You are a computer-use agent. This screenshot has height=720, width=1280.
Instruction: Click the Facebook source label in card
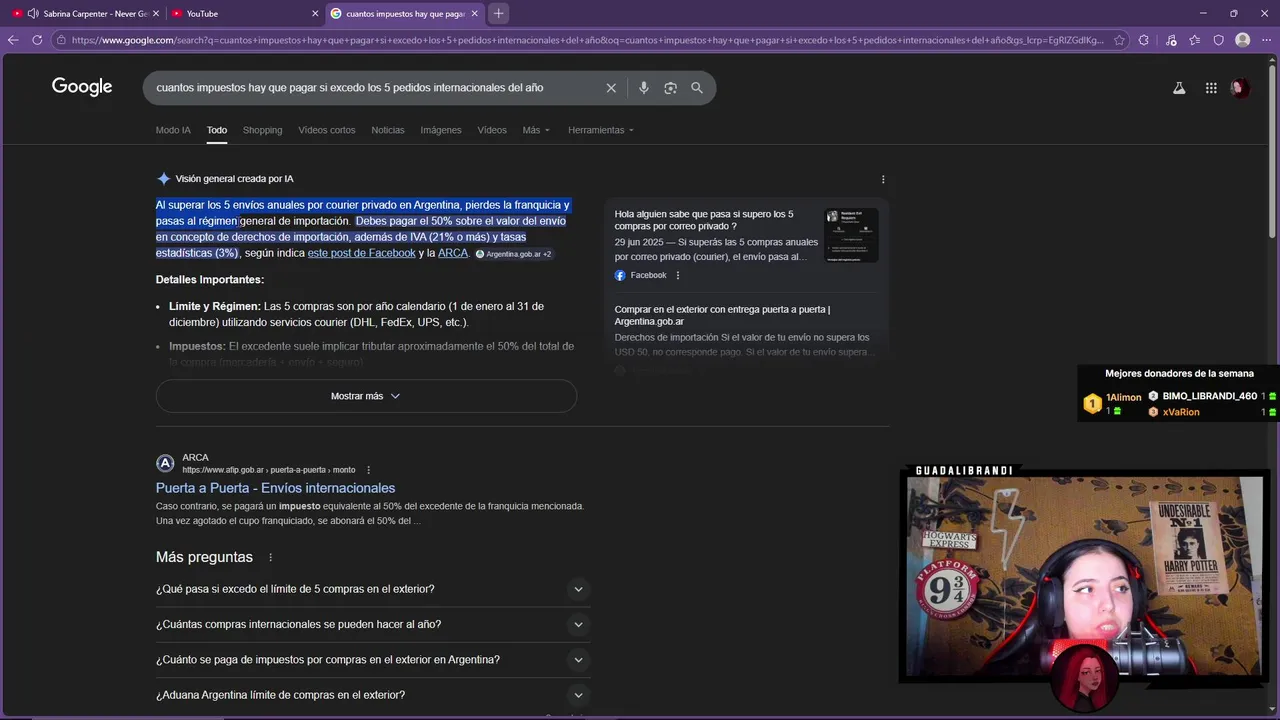click(x=648, y=275)
